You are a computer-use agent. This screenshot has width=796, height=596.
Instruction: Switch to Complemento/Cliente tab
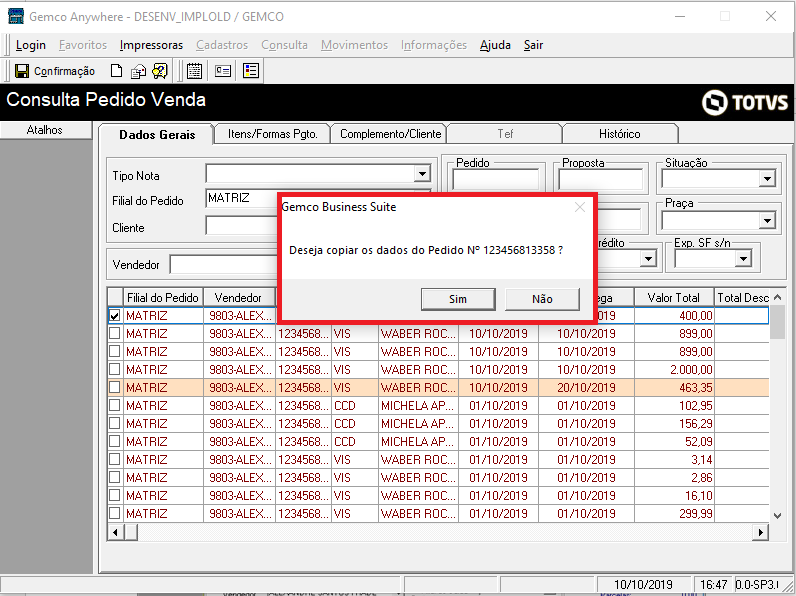pos(390,134)
